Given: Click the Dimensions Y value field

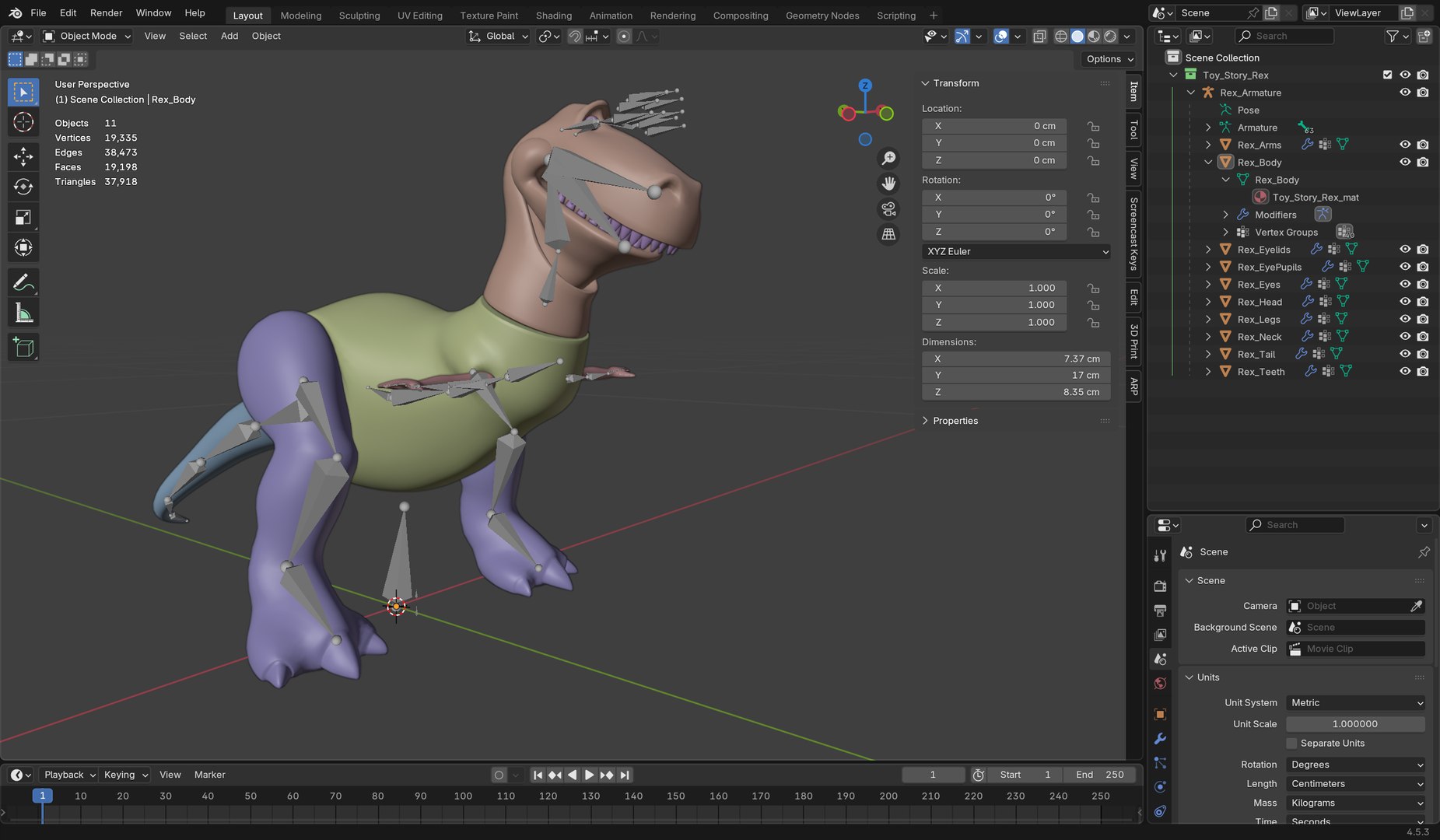Looking at the screenshot, I should tap(1016, 375).
